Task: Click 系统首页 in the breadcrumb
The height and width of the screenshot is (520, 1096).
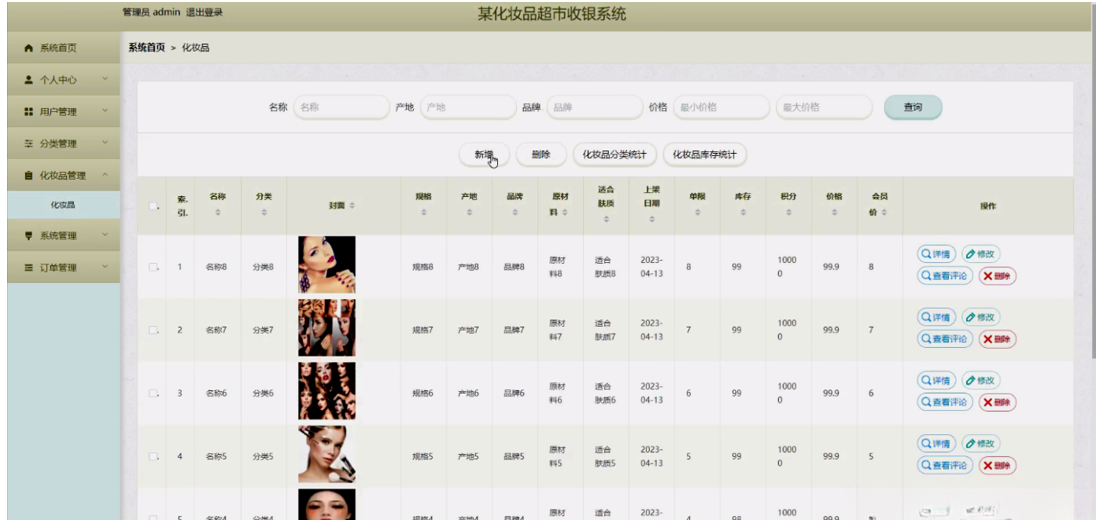Action: click(147, 48)
